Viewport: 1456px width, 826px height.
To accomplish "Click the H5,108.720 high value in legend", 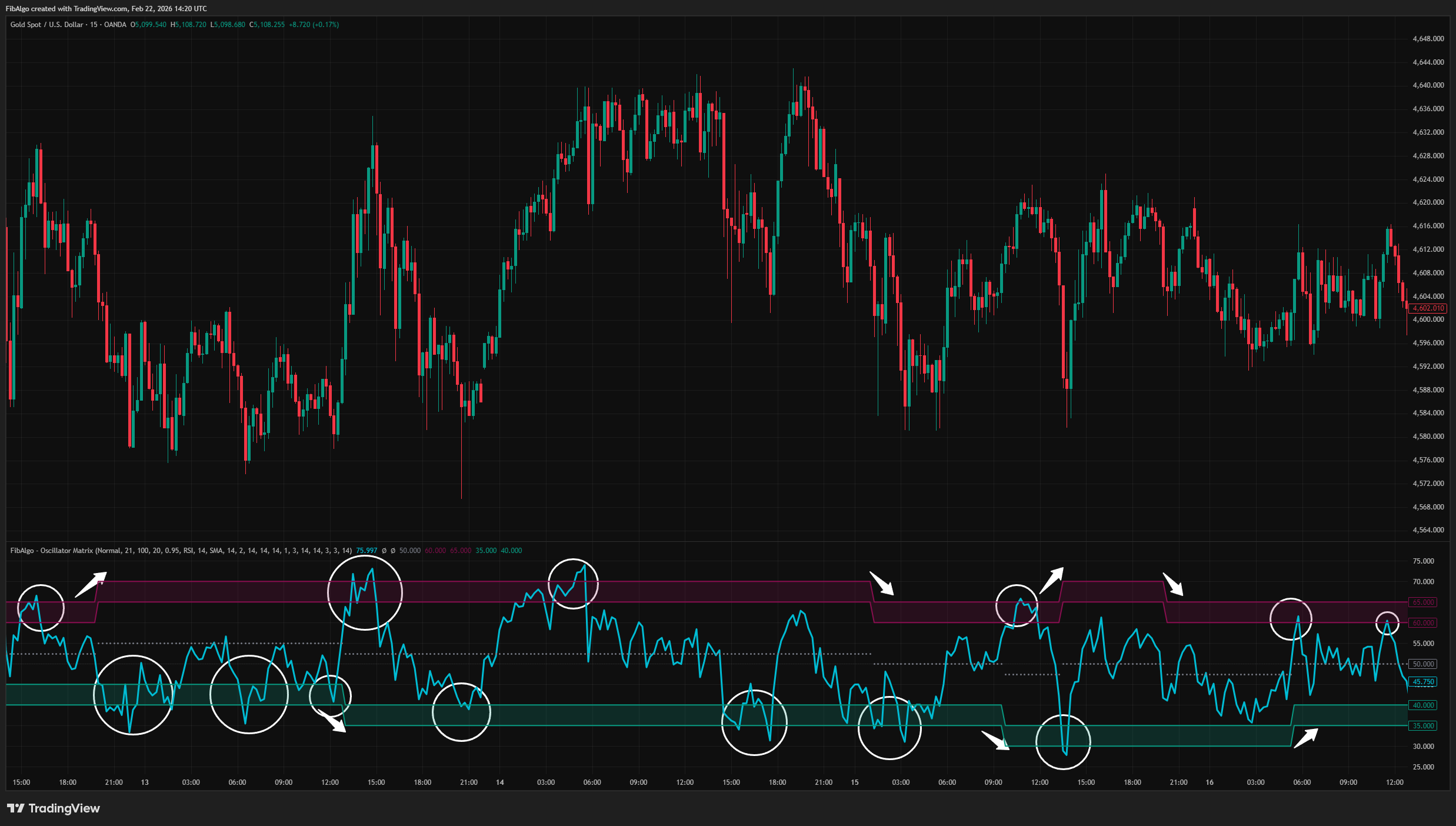I will (187, 25).
